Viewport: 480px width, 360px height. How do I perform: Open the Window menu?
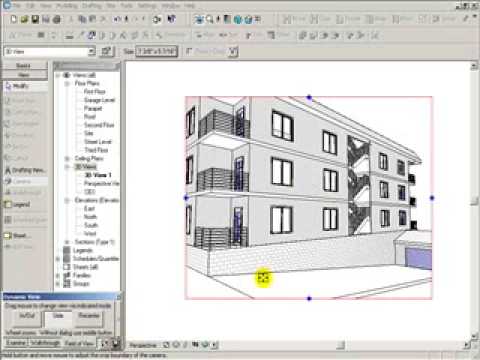pos(170,5)
